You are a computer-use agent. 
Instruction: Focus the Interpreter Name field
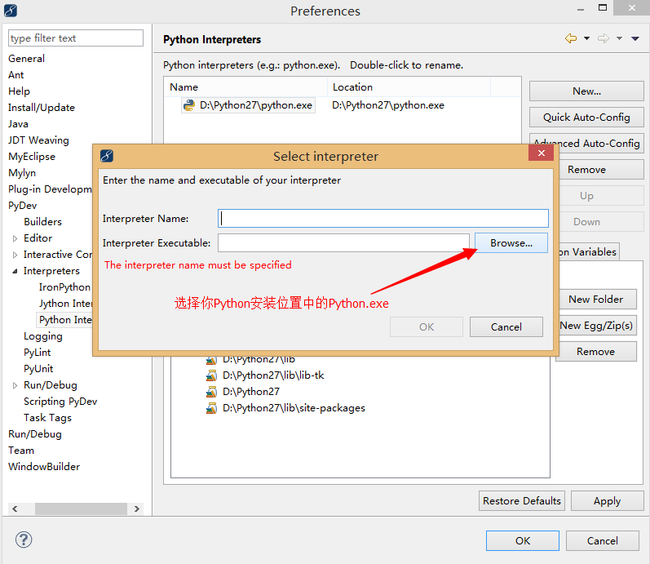(x=383, y=218)
